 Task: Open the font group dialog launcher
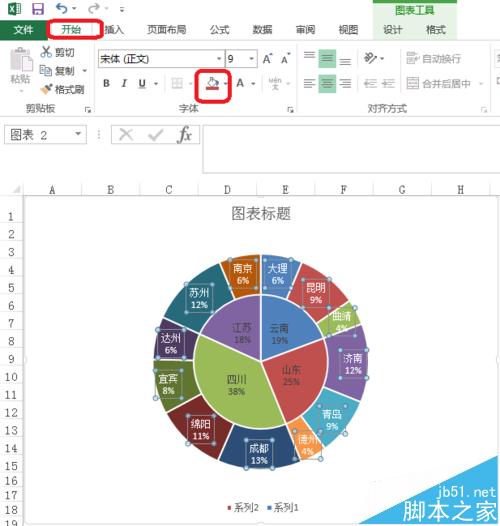coord(290,110)
